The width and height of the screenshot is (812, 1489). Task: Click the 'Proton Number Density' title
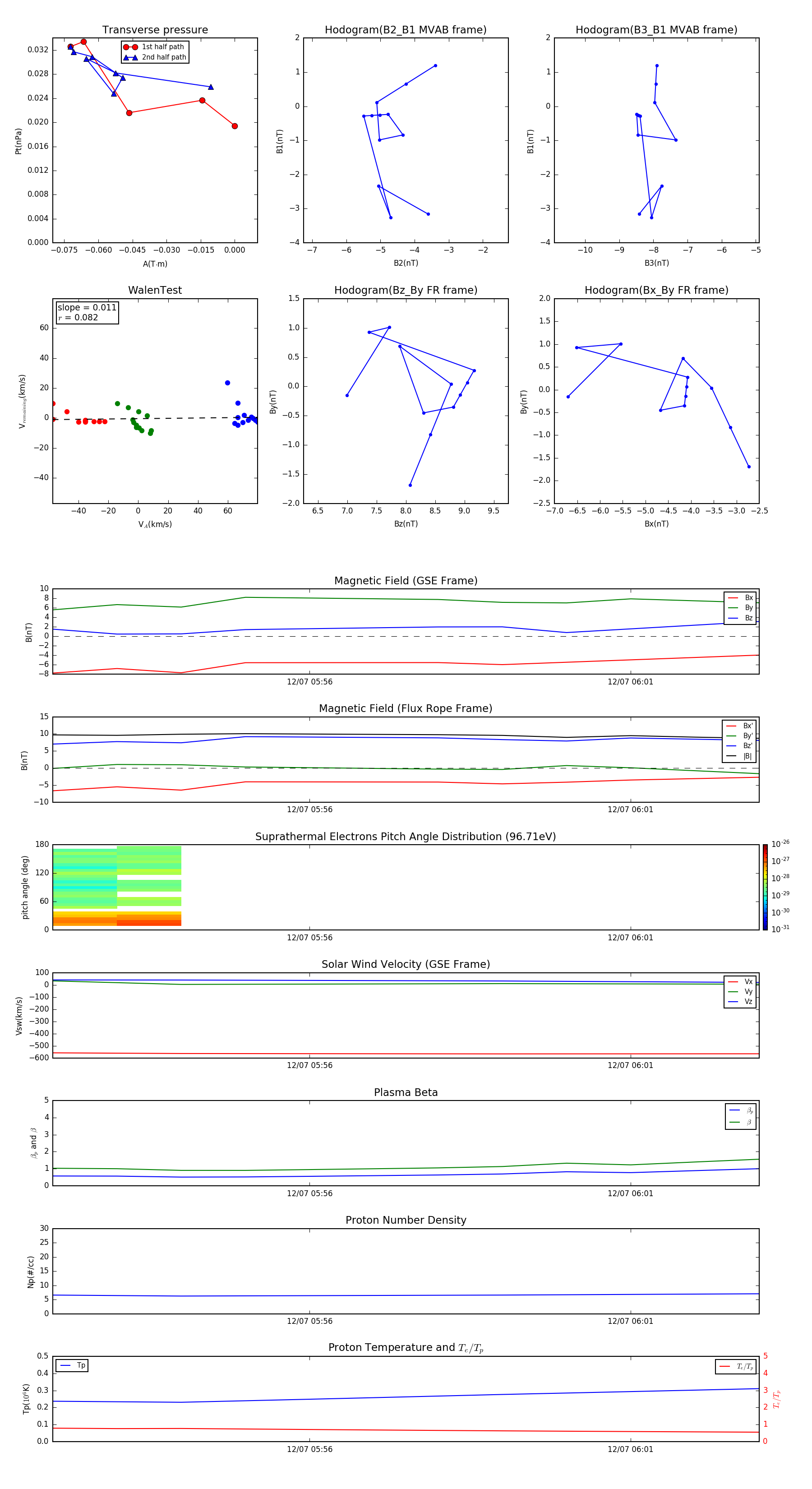(406, 1220)
